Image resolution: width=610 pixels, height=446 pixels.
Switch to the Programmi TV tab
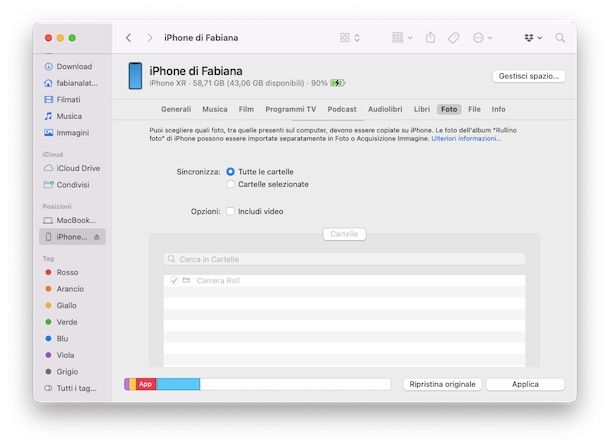point(291,109)
